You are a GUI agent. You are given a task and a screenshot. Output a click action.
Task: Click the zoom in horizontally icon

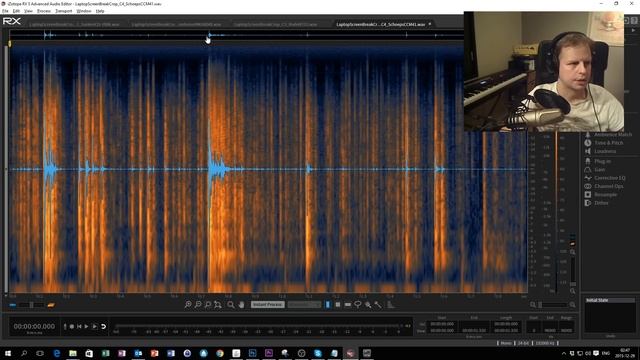188,304
